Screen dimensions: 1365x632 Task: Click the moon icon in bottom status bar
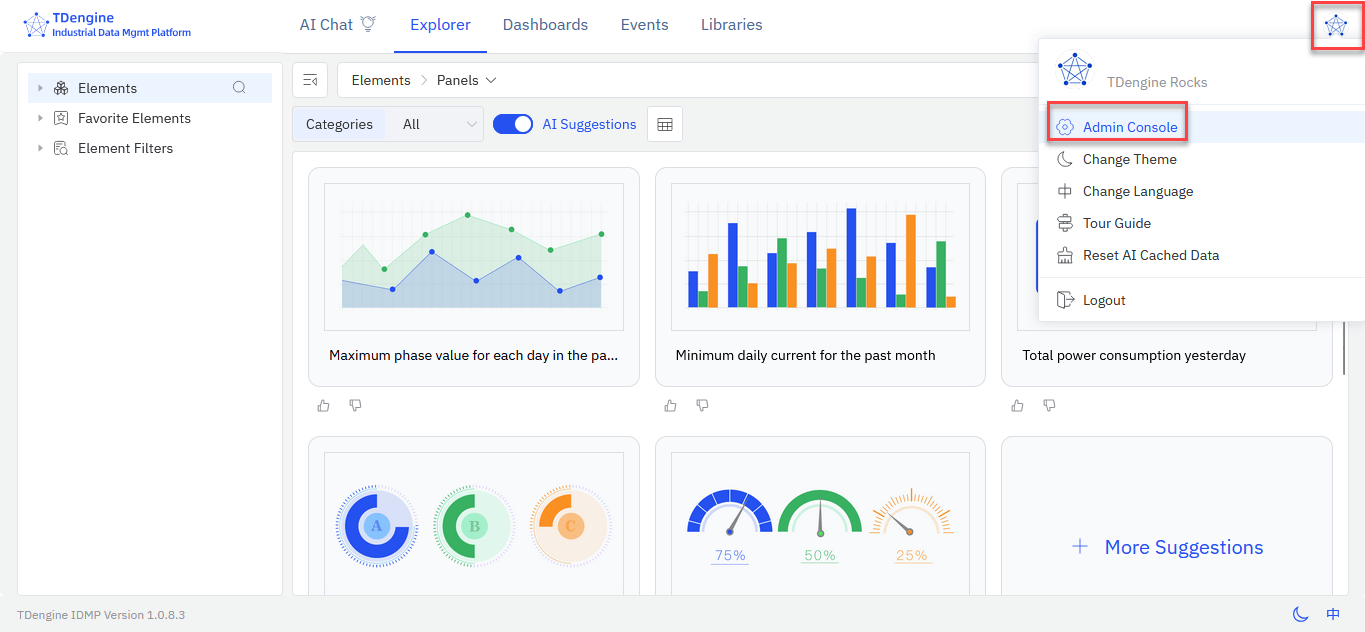pos(1300,614)
